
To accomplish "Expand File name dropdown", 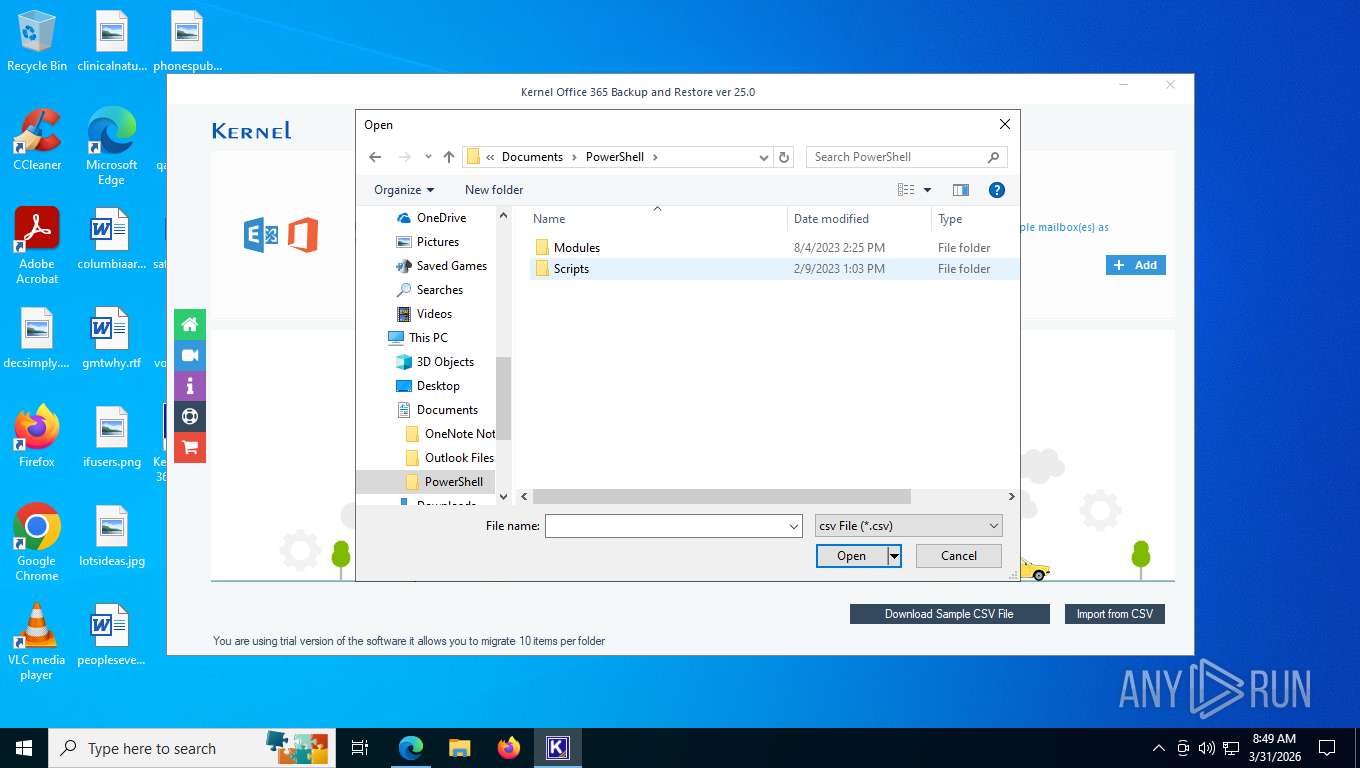I will [x=794, y=526].
